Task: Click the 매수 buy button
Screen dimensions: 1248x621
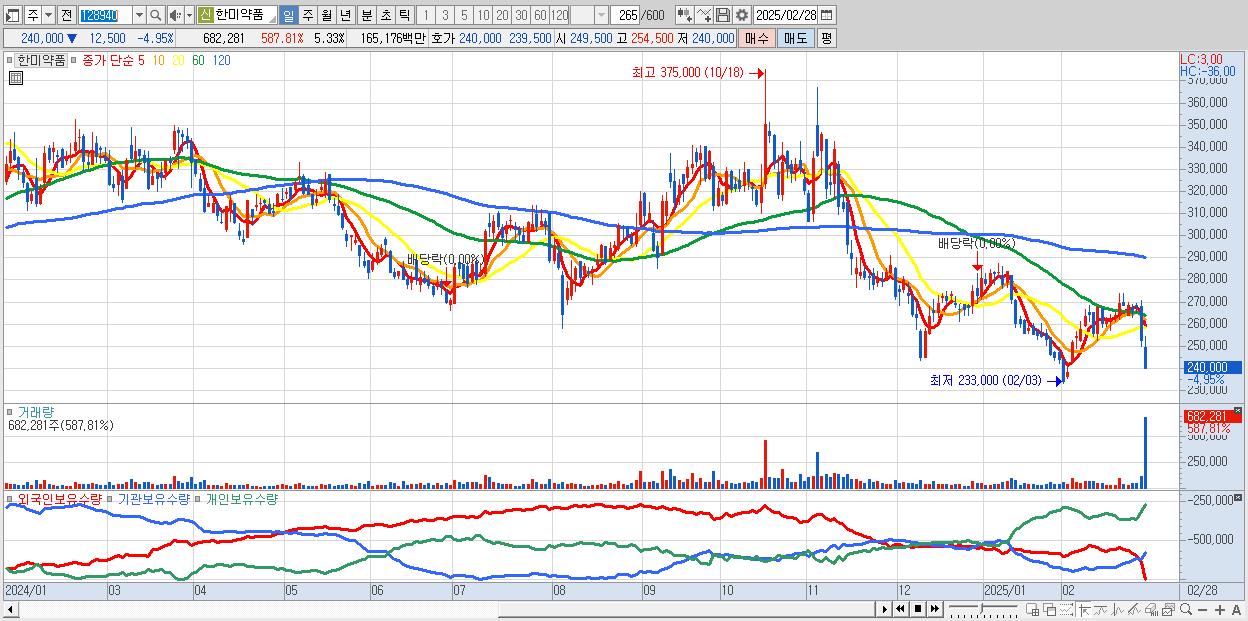Action: click(x=757, y=38)
